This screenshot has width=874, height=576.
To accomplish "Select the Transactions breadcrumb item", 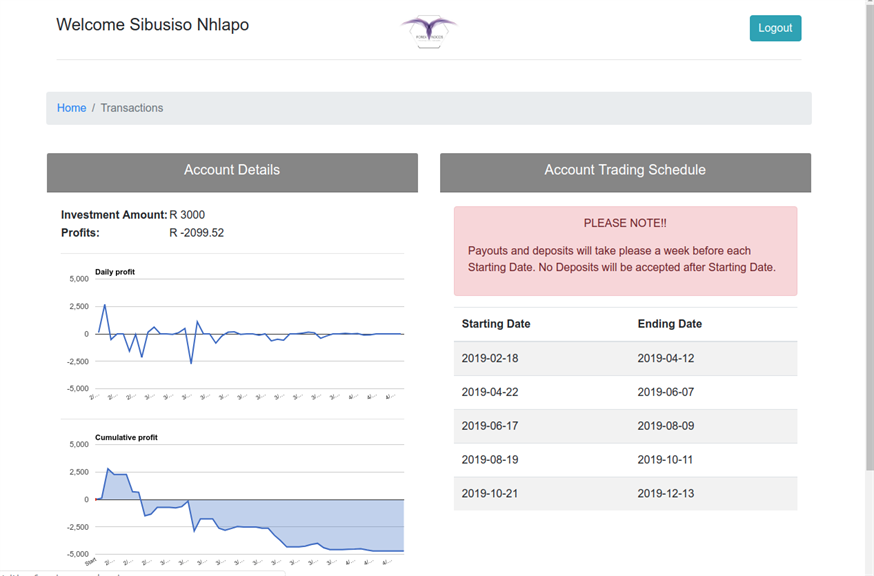I will (131, 108).
